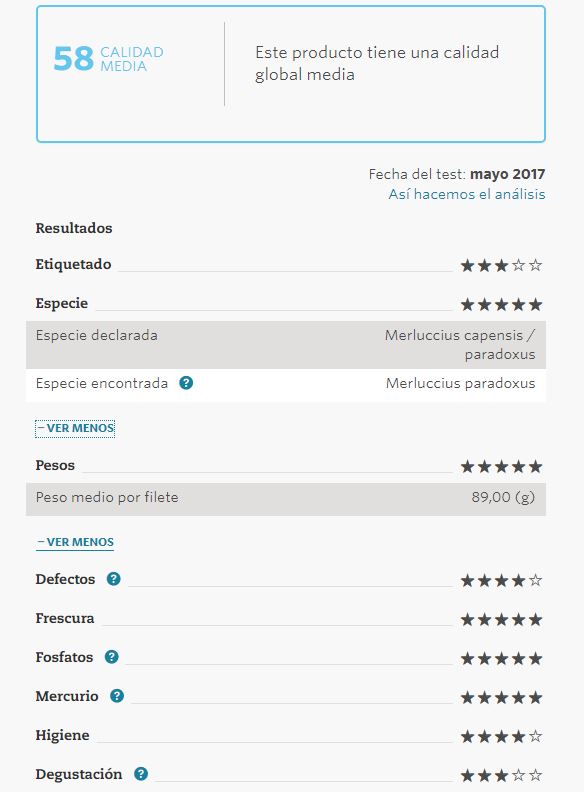Viewport: 584px width, 792px height.
Task: Collapse Especie details with Ver menos
Action: point(75,428)
